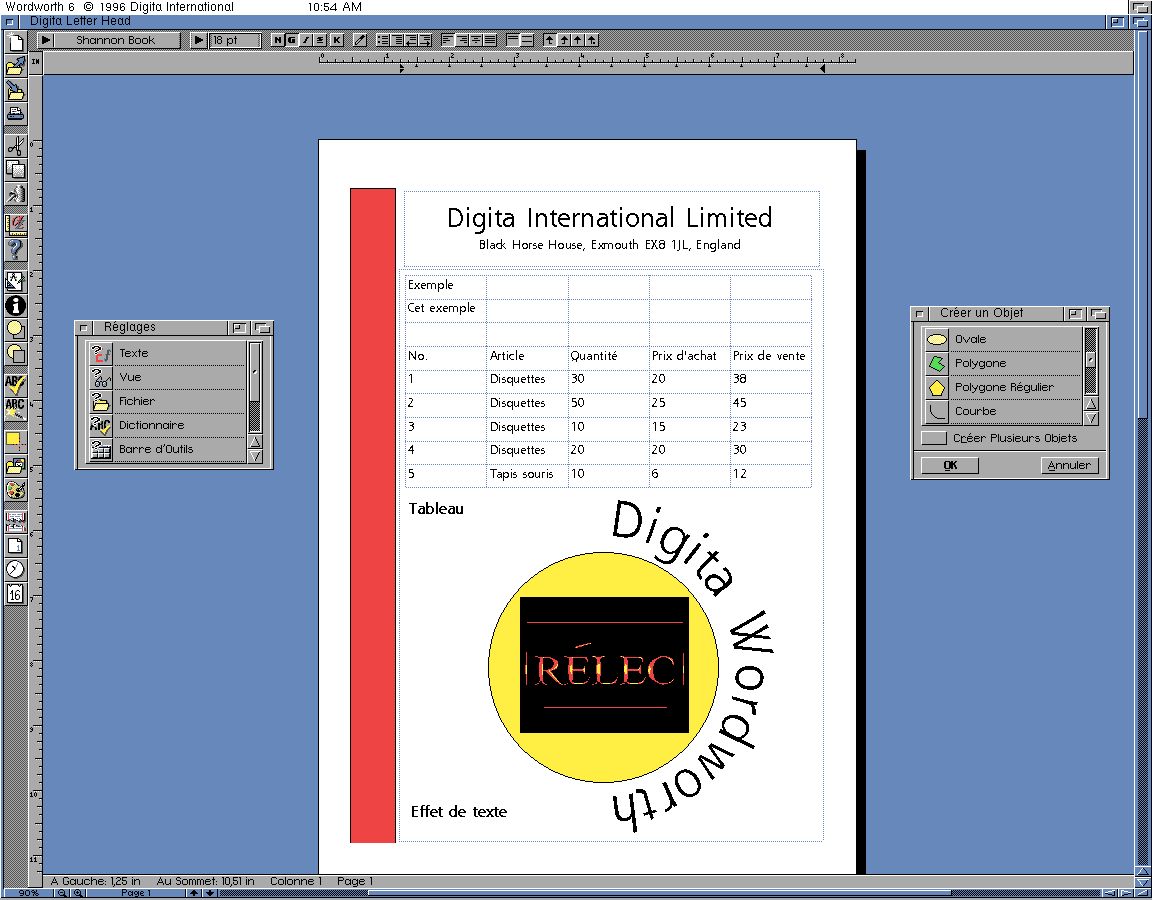Open Help with the question mark icon
Viewport: 1152px width, 900px height.
click(15, 250)
